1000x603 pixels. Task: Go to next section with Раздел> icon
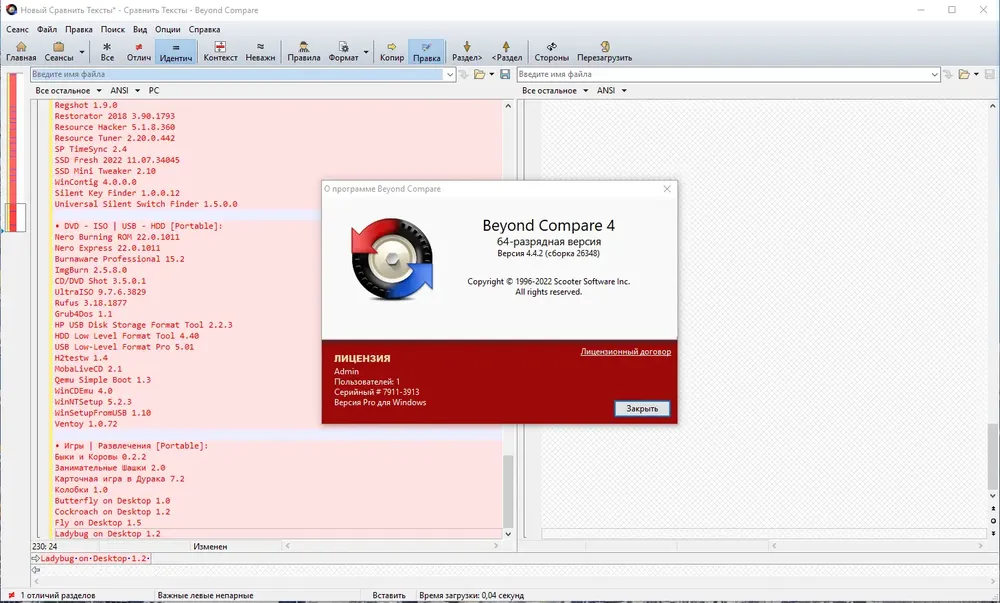click(x=467, y=52)
